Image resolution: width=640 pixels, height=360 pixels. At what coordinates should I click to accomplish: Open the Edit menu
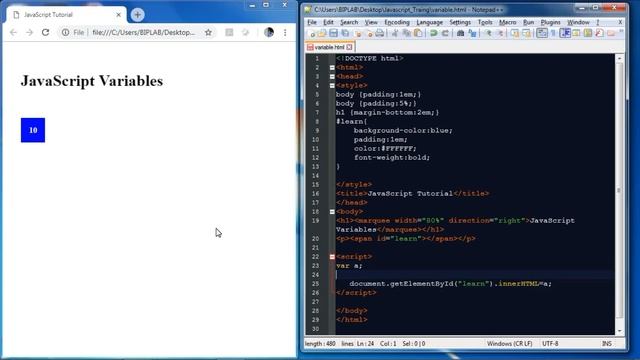[x=328, y=22]
